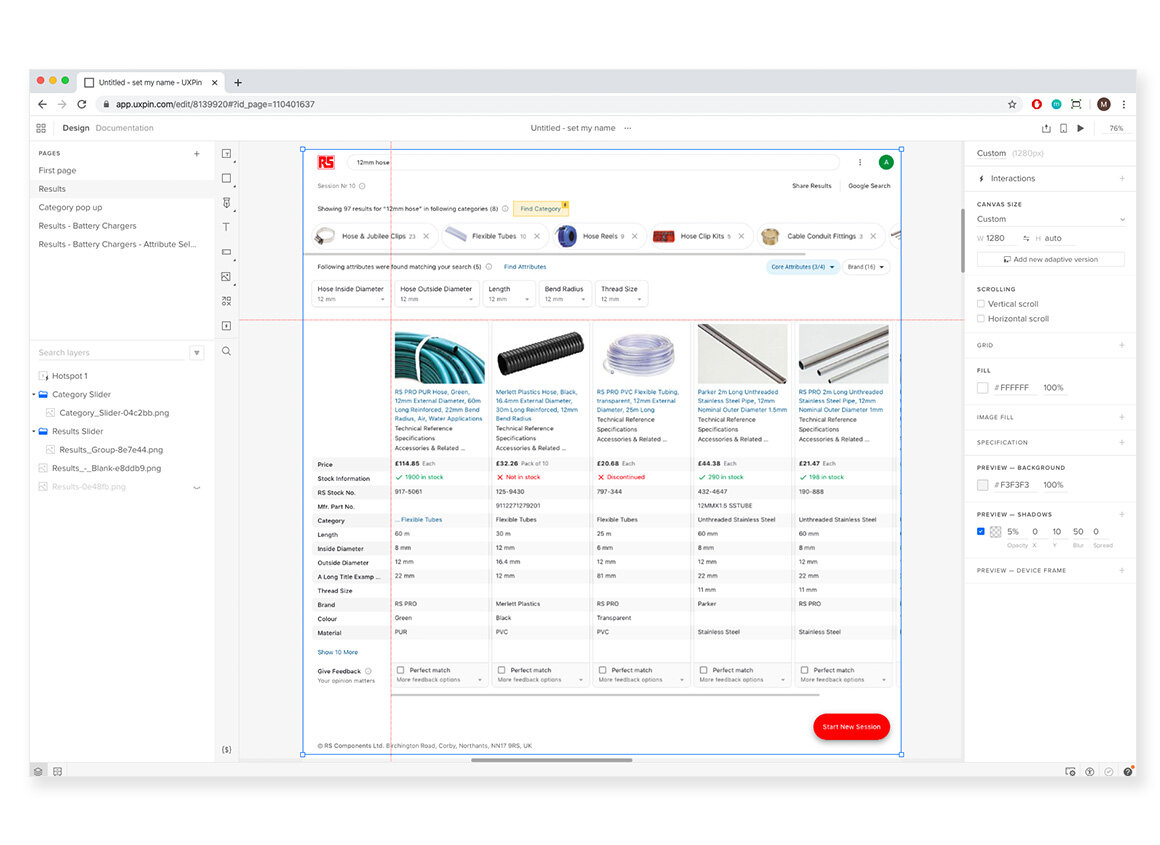This screenshot has width=1160, height=845.
Task: Click the Preview Background color swatch
Action: (982, 485)
